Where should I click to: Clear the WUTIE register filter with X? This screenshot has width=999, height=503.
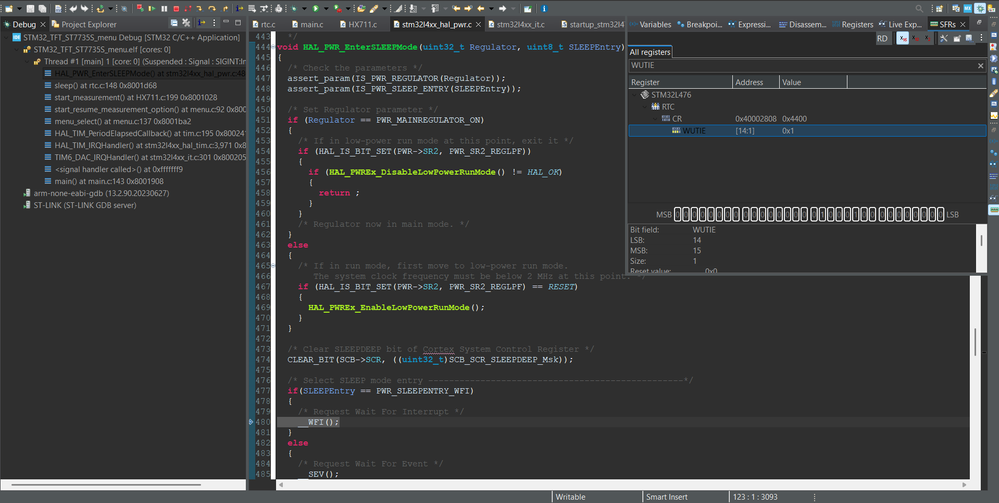pyautogui.click(x=980, y=66)
